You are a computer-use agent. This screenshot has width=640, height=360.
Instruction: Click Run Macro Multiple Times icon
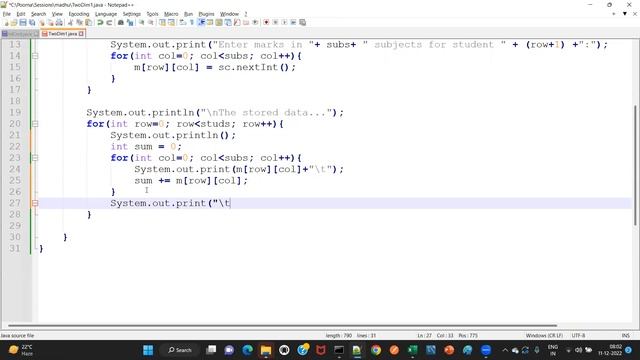coord(293,22)
